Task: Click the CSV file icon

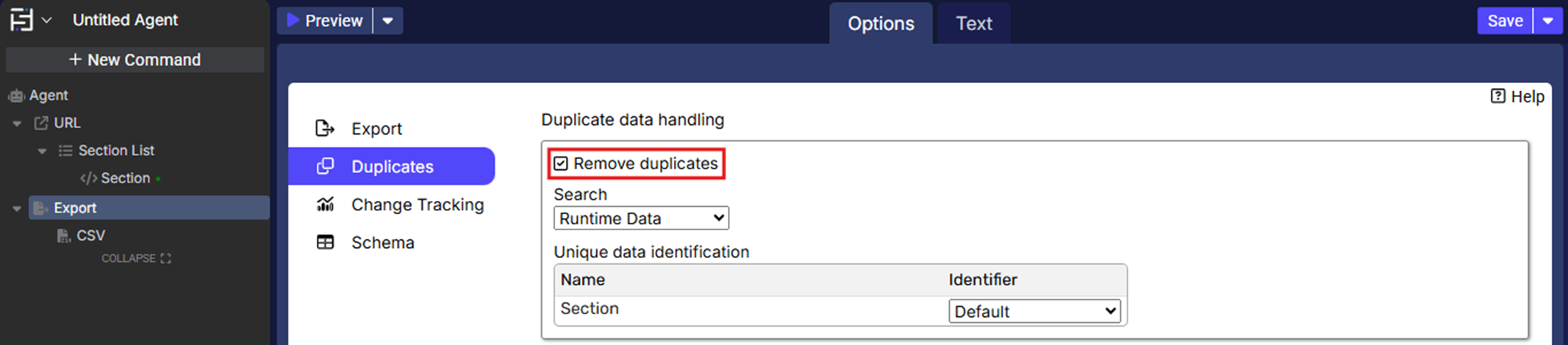Action: [64, 235]
